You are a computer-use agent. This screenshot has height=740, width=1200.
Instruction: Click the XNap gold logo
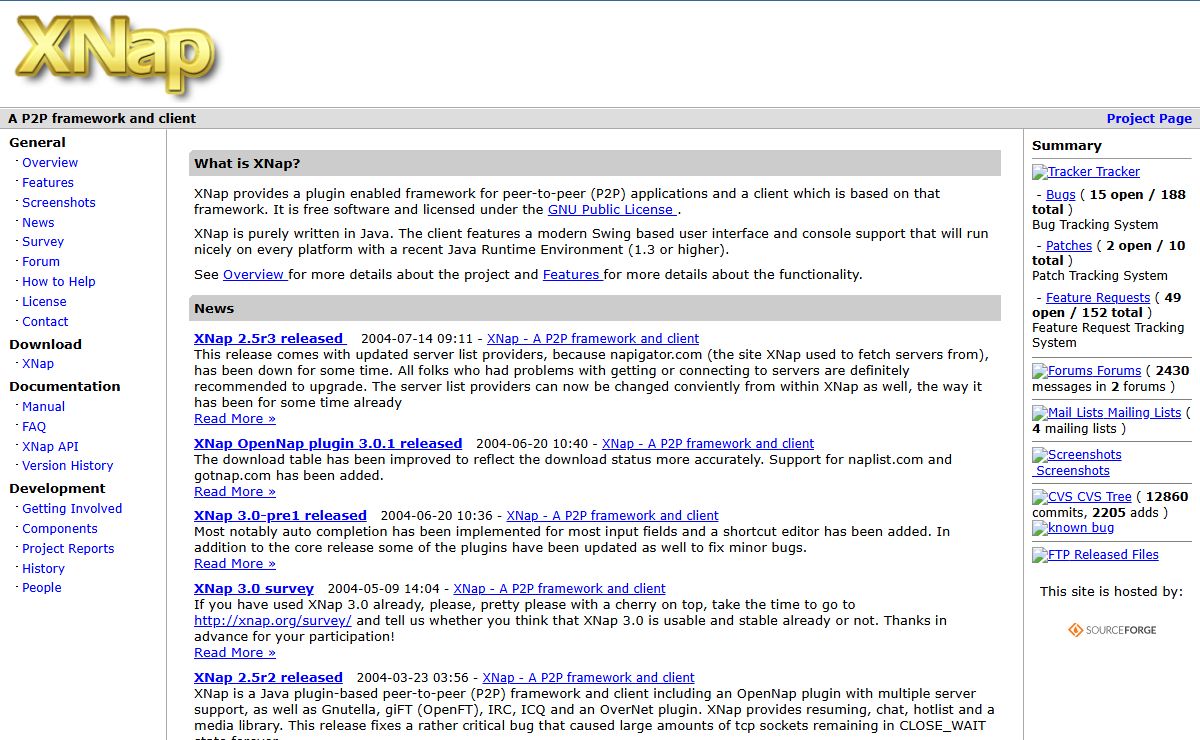[116, 54]
